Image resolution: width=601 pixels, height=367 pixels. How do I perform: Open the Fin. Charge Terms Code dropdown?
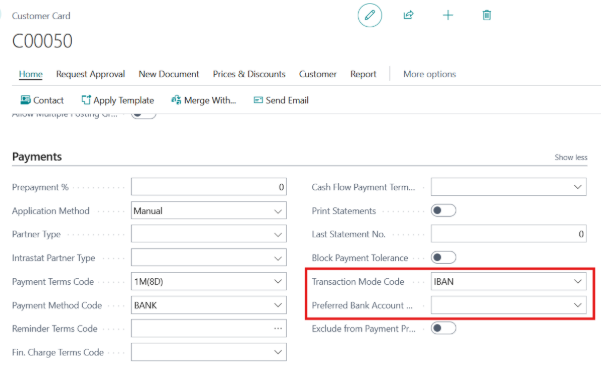coord(278,352)
